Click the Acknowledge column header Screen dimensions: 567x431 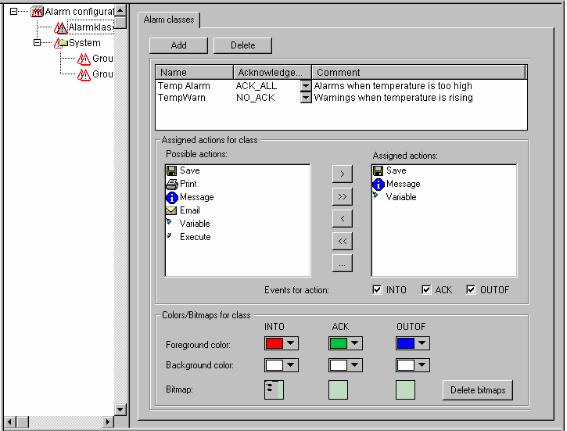tap(272, 73)
